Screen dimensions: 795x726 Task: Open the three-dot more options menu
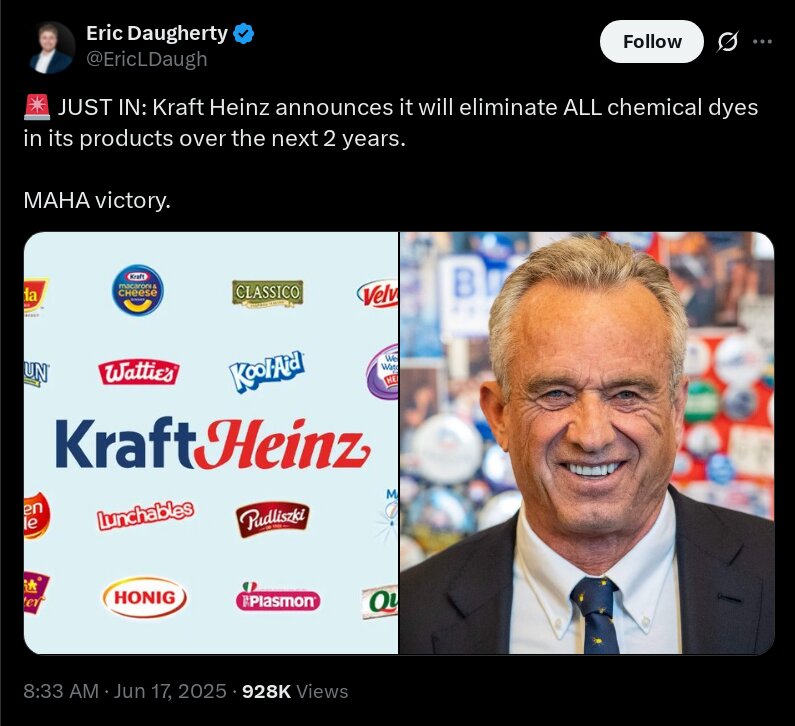pos(763,42)
